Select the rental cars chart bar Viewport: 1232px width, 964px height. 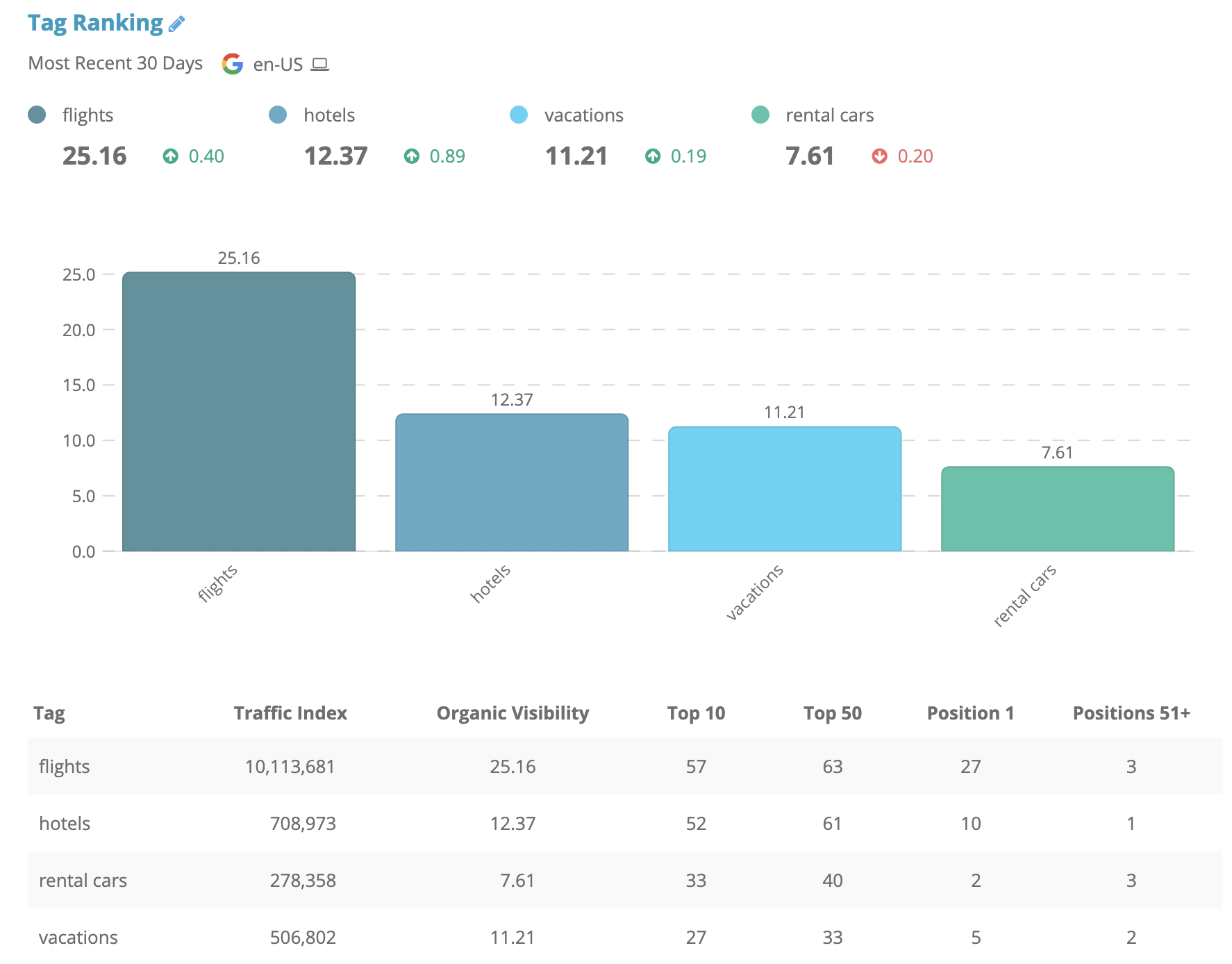click(1057, 509)
